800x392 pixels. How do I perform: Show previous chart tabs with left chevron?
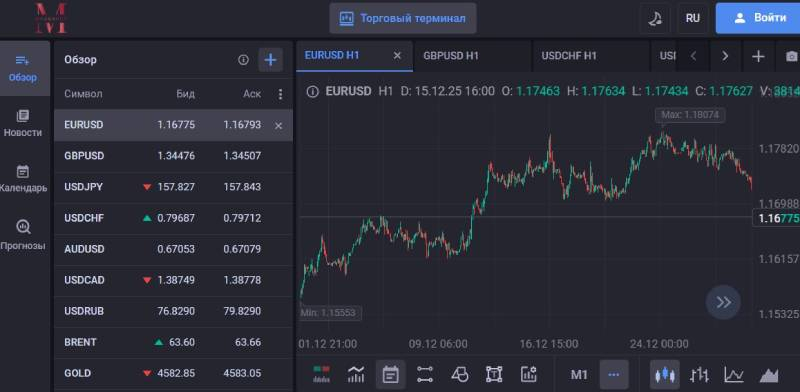click(x=693, y=56)
